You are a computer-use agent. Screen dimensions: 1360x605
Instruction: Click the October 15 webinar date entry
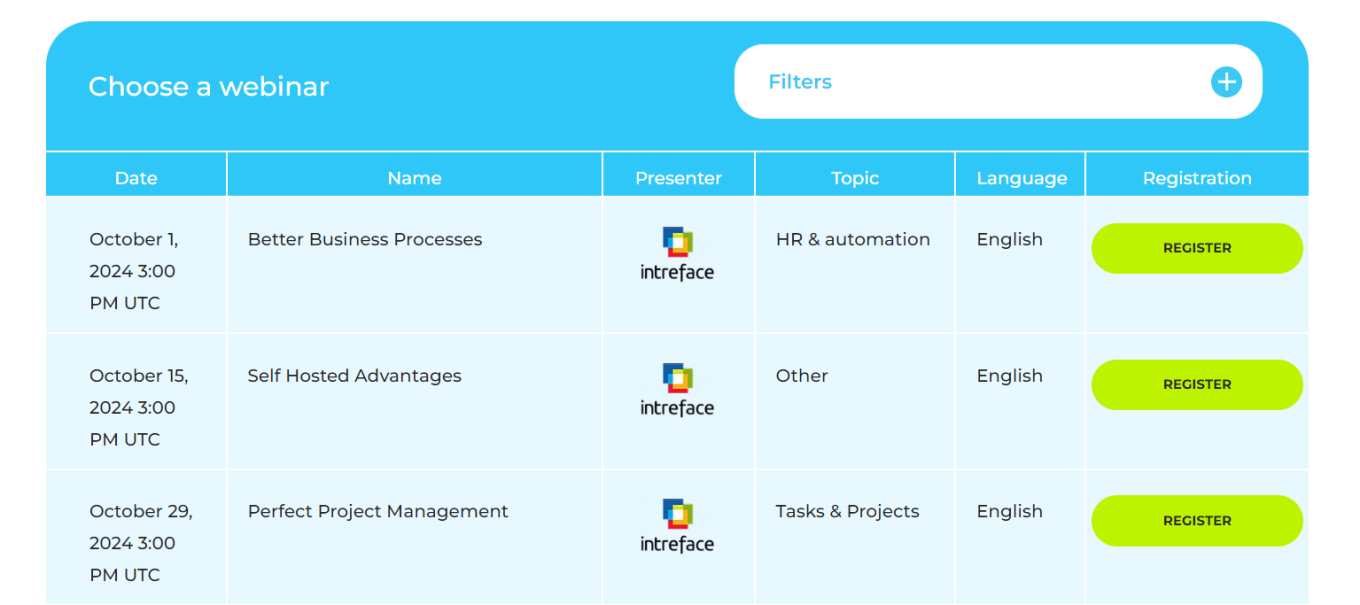point(138,407)
